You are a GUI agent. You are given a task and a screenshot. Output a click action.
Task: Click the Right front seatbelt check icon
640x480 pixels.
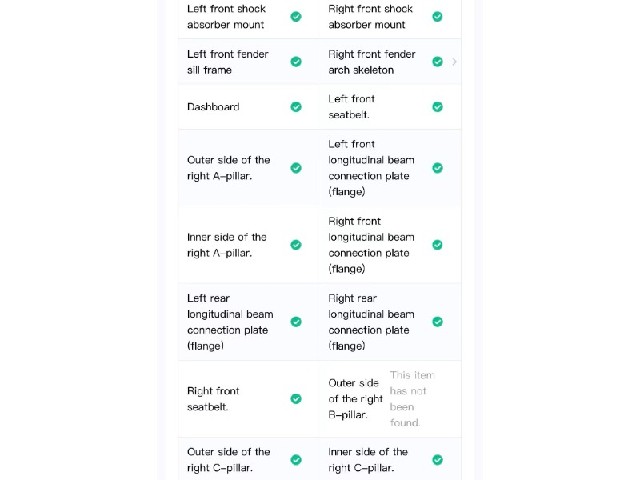point(296,399)
